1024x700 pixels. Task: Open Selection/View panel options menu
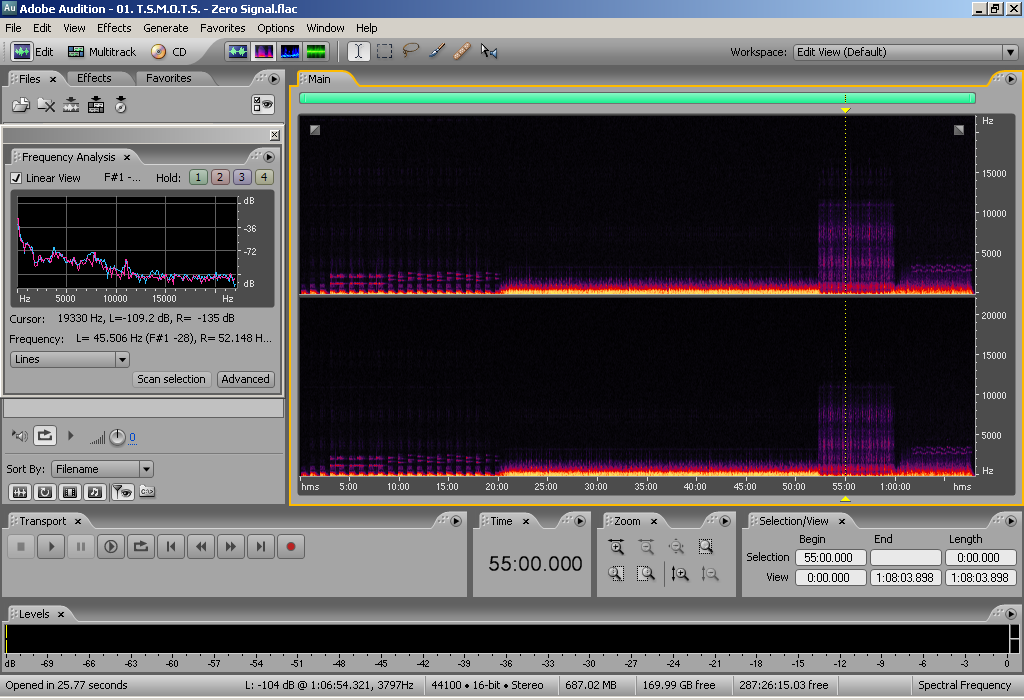[x=1011, y=520]
